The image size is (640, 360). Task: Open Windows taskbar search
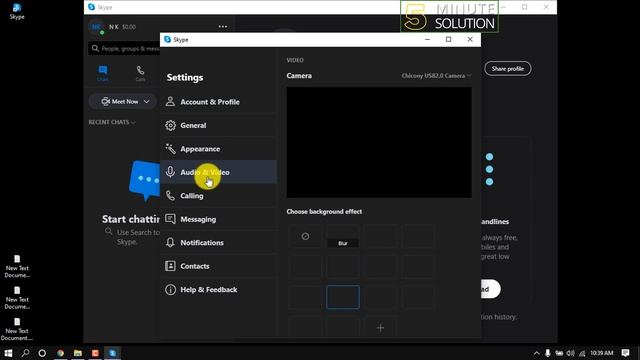25,353
